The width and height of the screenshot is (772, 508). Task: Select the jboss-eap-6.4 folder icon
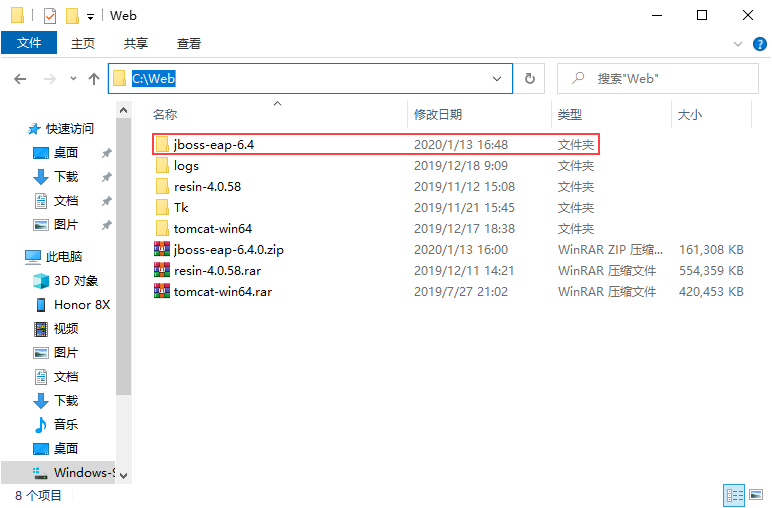(162, 144)
